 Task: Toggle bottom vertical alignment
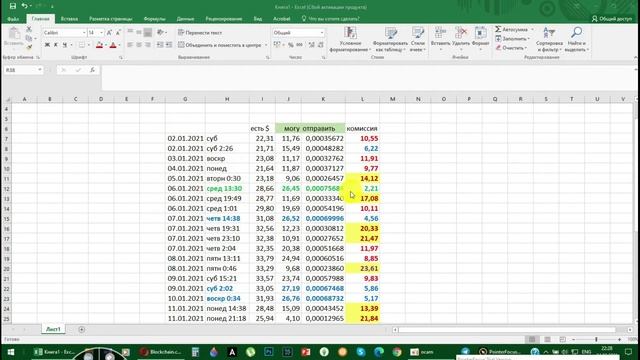[148, 32]
